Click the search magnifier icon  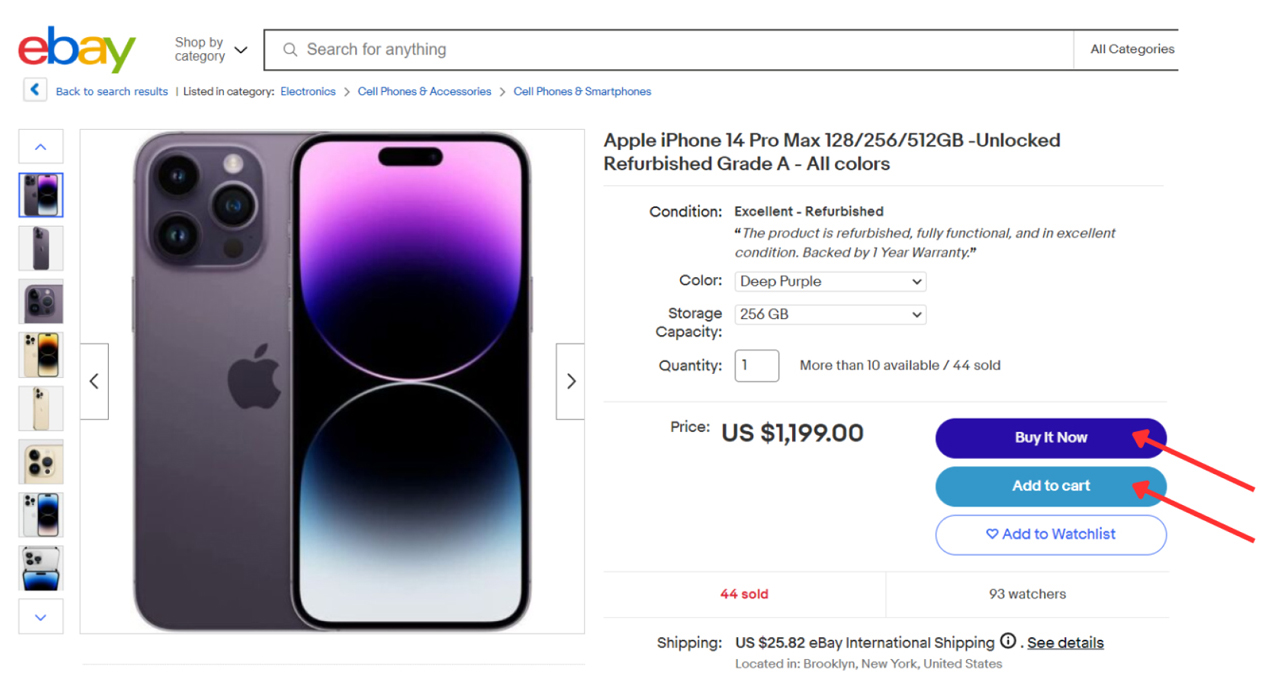click(x=290, y=50)
